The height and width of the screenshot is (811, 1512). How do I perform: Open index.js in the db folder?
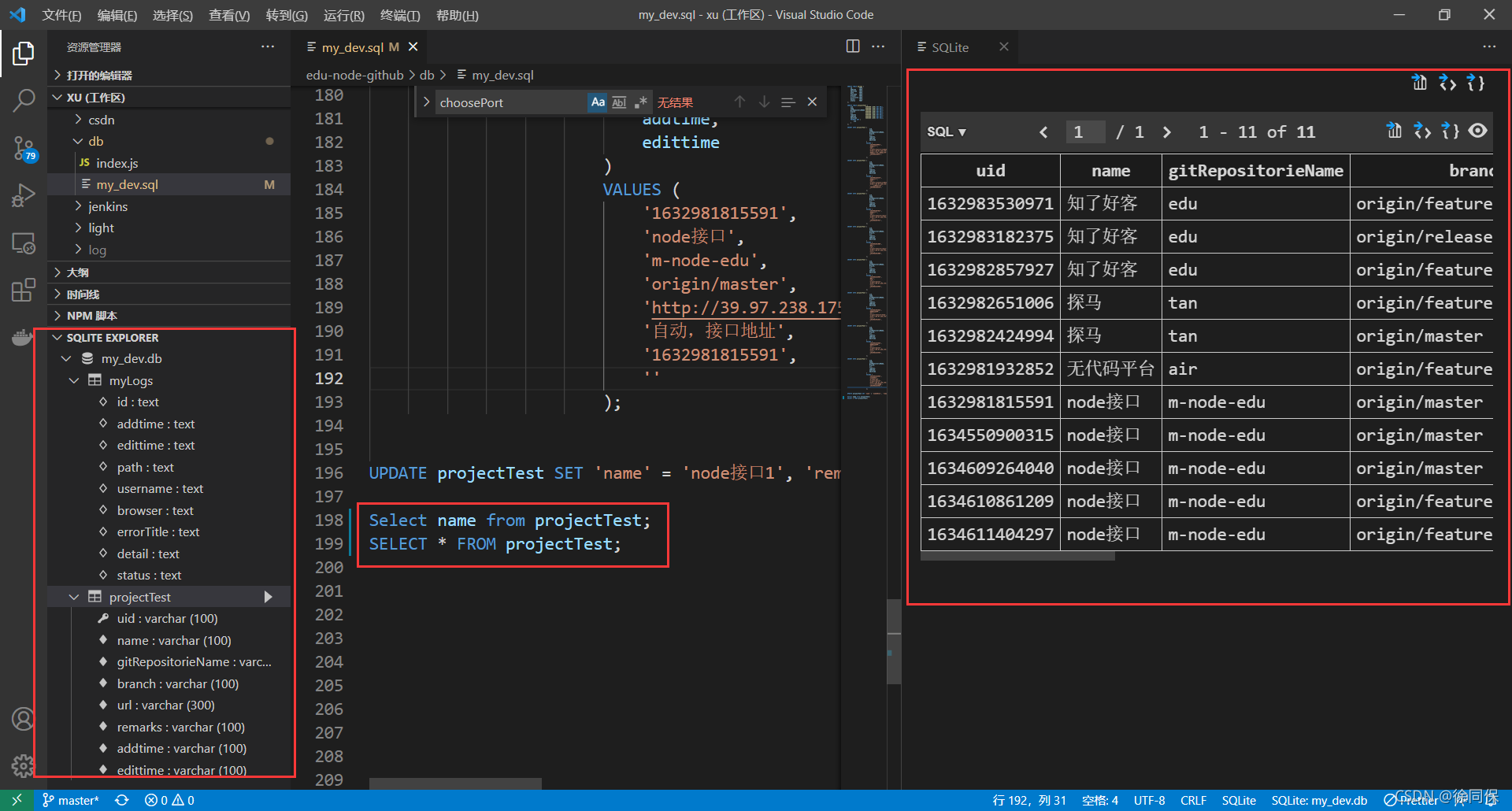117,163
